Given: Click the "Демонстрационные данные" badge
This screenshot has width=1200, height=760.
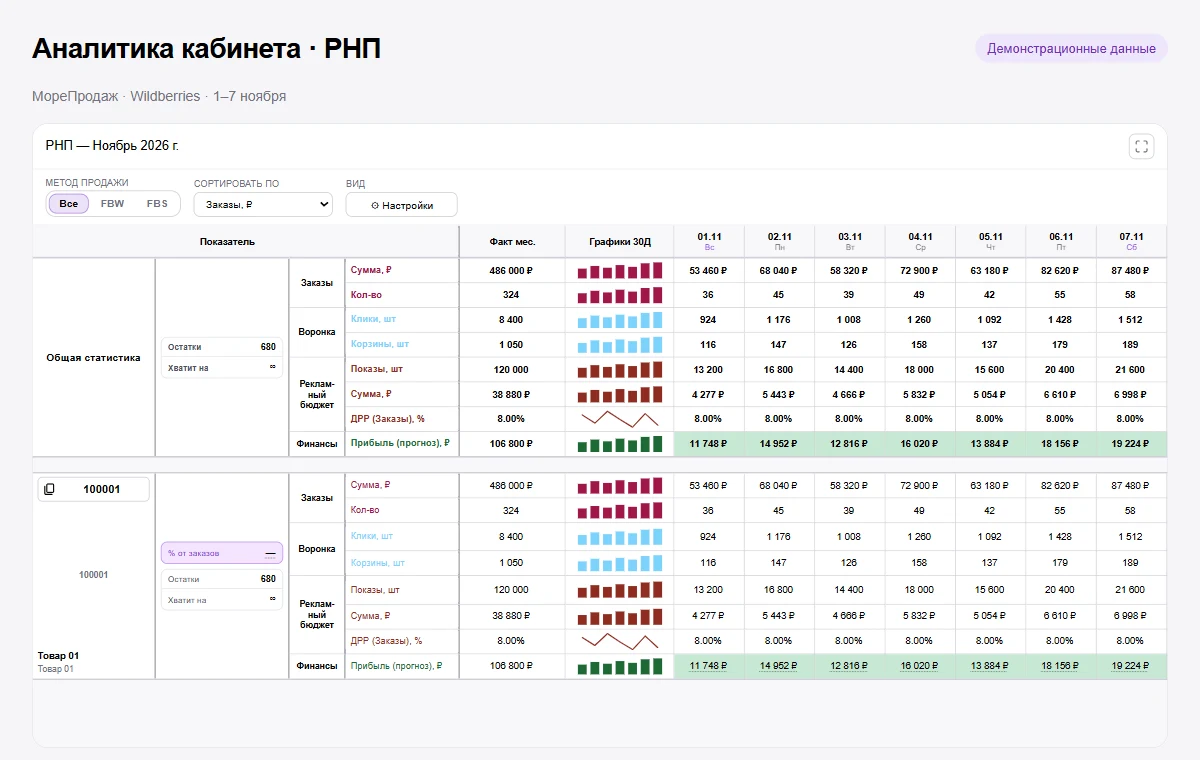Looking at the screenshot, I should coord(1071,48).
